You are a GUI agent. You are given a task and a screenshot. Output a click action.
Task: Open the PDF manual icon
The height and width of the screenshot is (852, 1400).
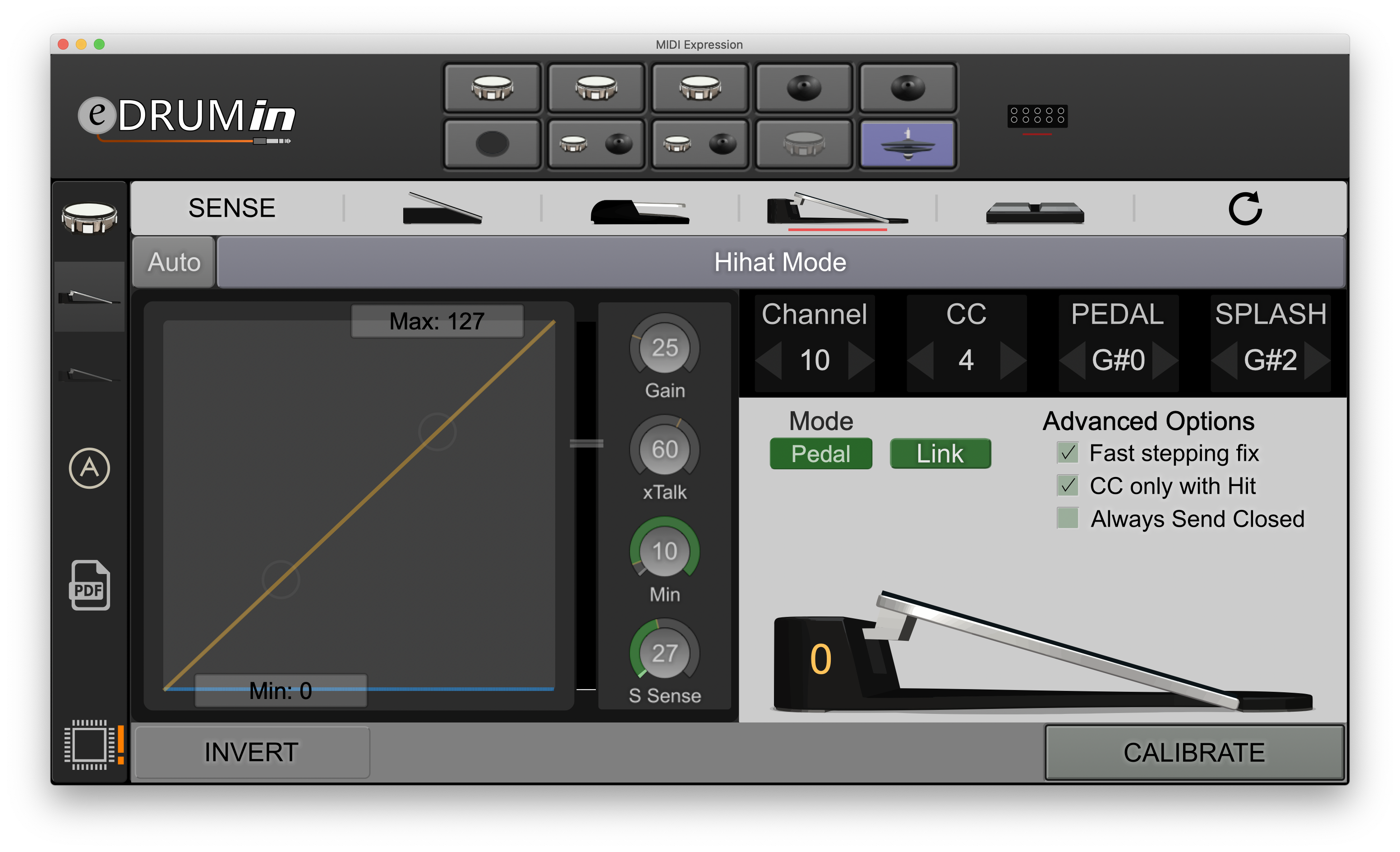pos(90,585)
